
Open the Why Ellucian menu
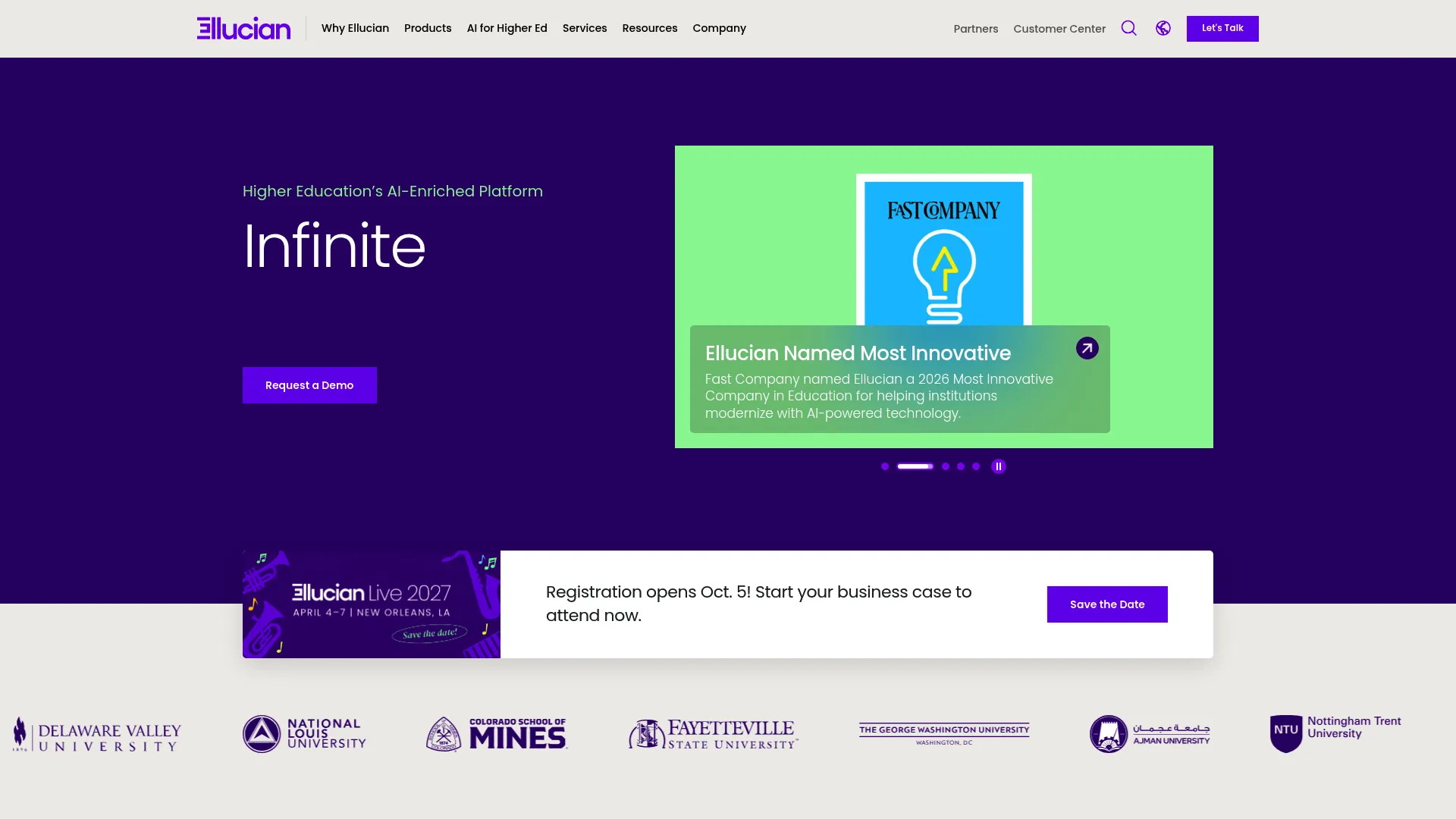click(355, 28)
